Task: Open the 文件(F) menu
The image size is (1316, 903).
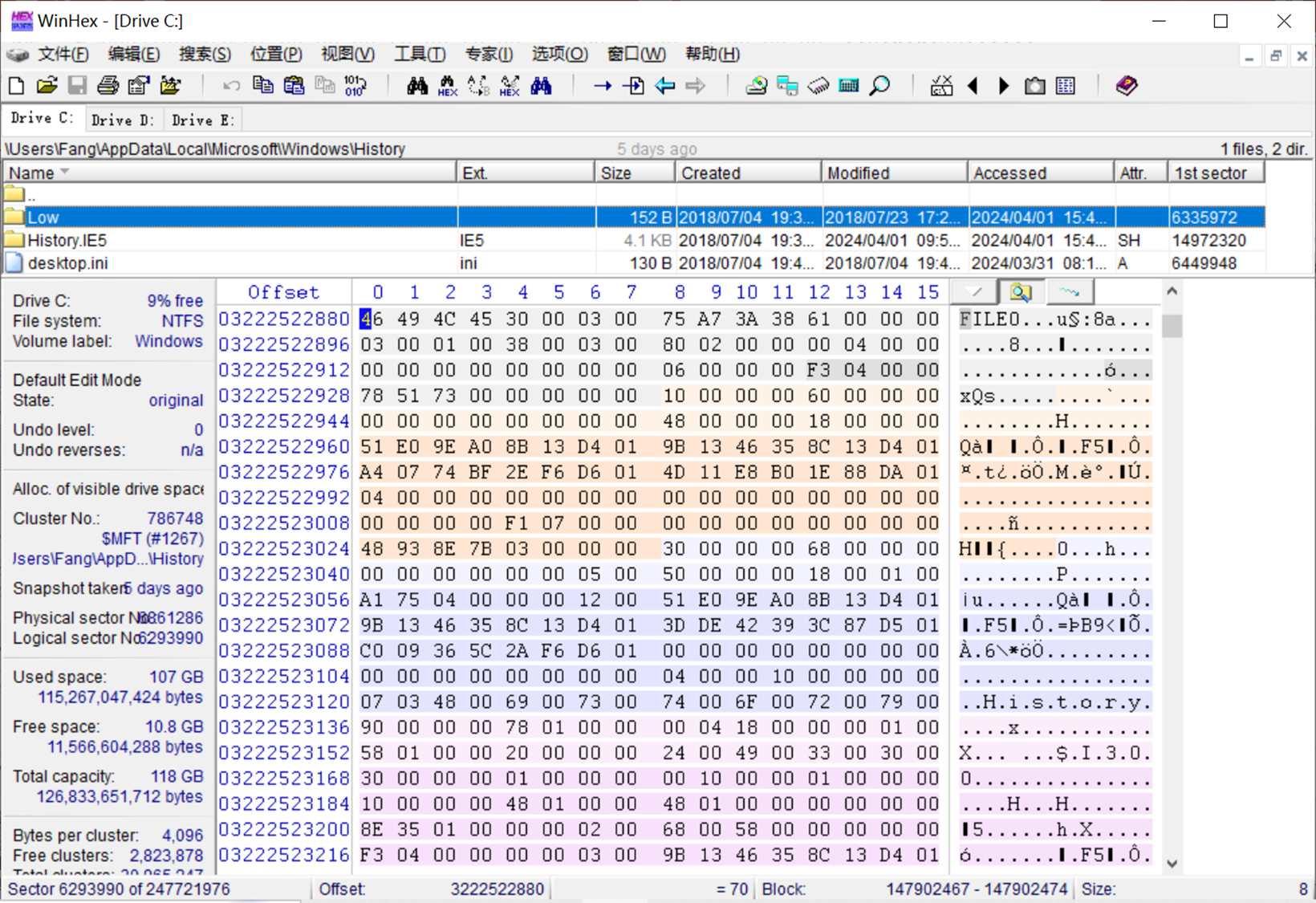Action: (63, 54)
